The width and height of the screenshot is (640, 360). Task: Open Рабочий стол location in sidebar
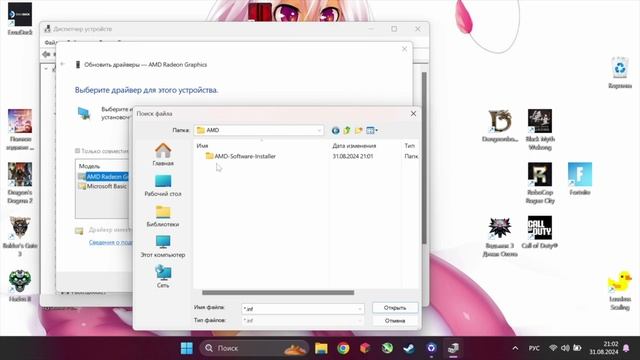(163, 186)
